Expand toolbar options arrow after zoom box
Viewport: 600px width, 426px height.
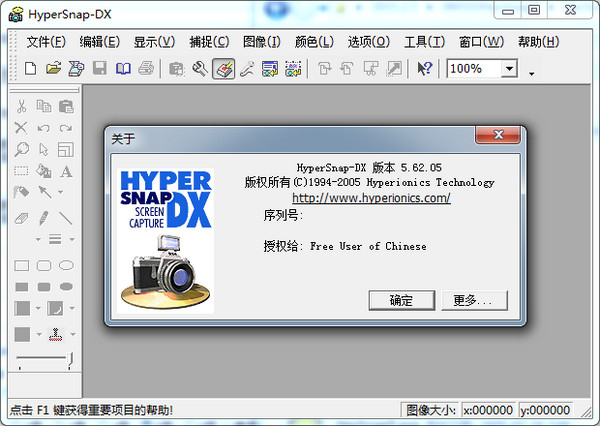tap(532, 73)
